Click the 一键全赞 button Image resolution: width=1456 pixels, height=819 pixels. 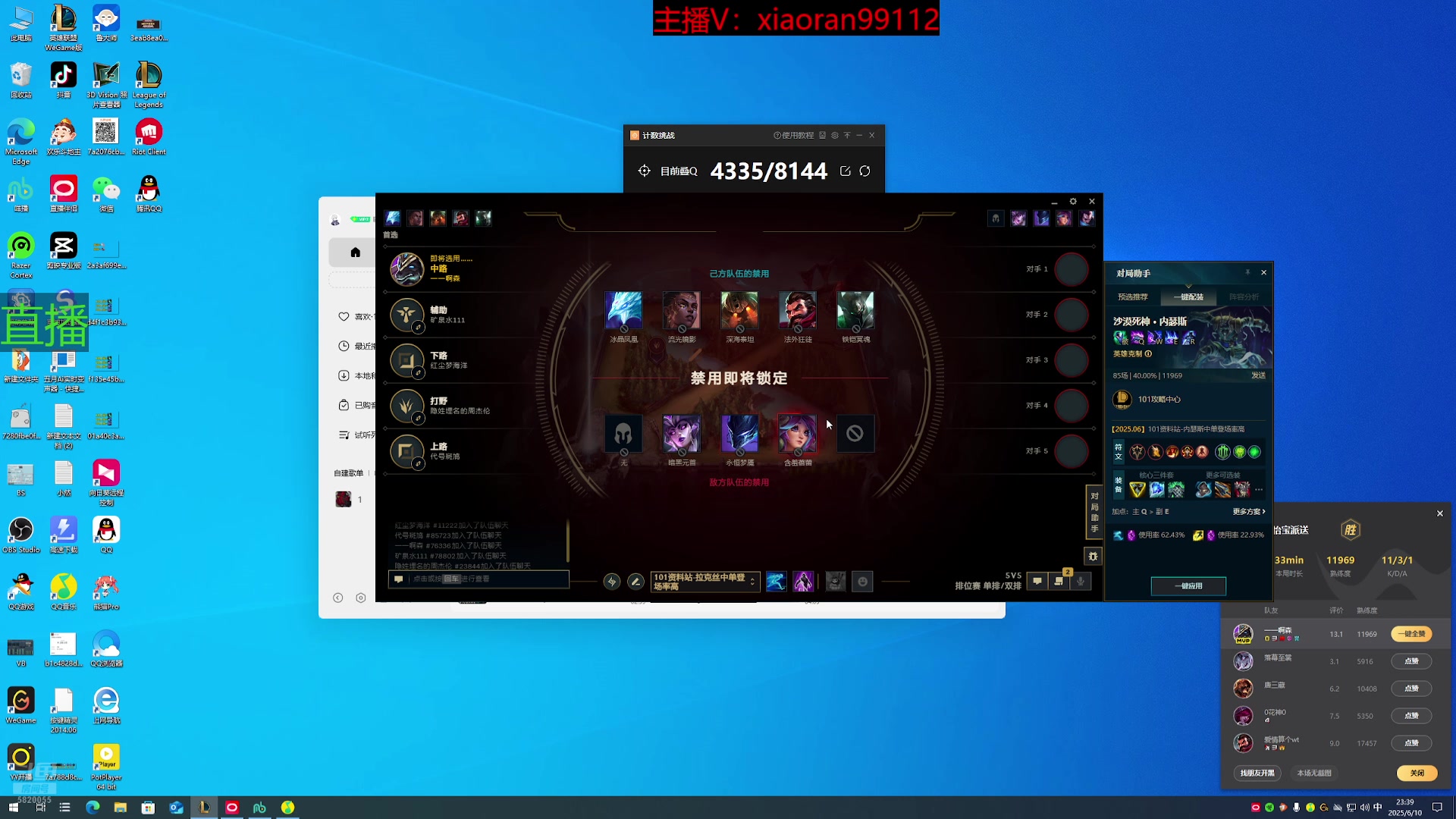[x=1411, y=634]
